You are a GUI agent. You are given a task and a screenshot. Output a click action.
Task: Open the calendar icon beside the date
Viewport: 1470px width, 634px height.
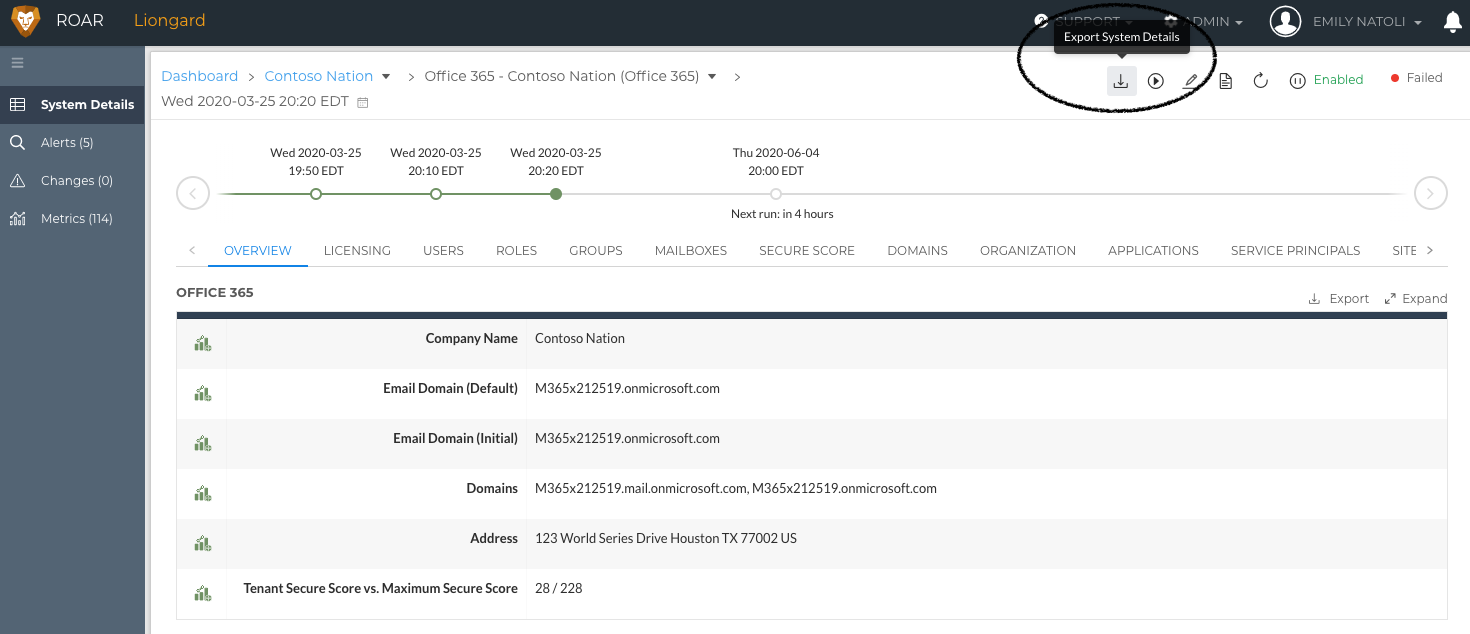point(363,102)
